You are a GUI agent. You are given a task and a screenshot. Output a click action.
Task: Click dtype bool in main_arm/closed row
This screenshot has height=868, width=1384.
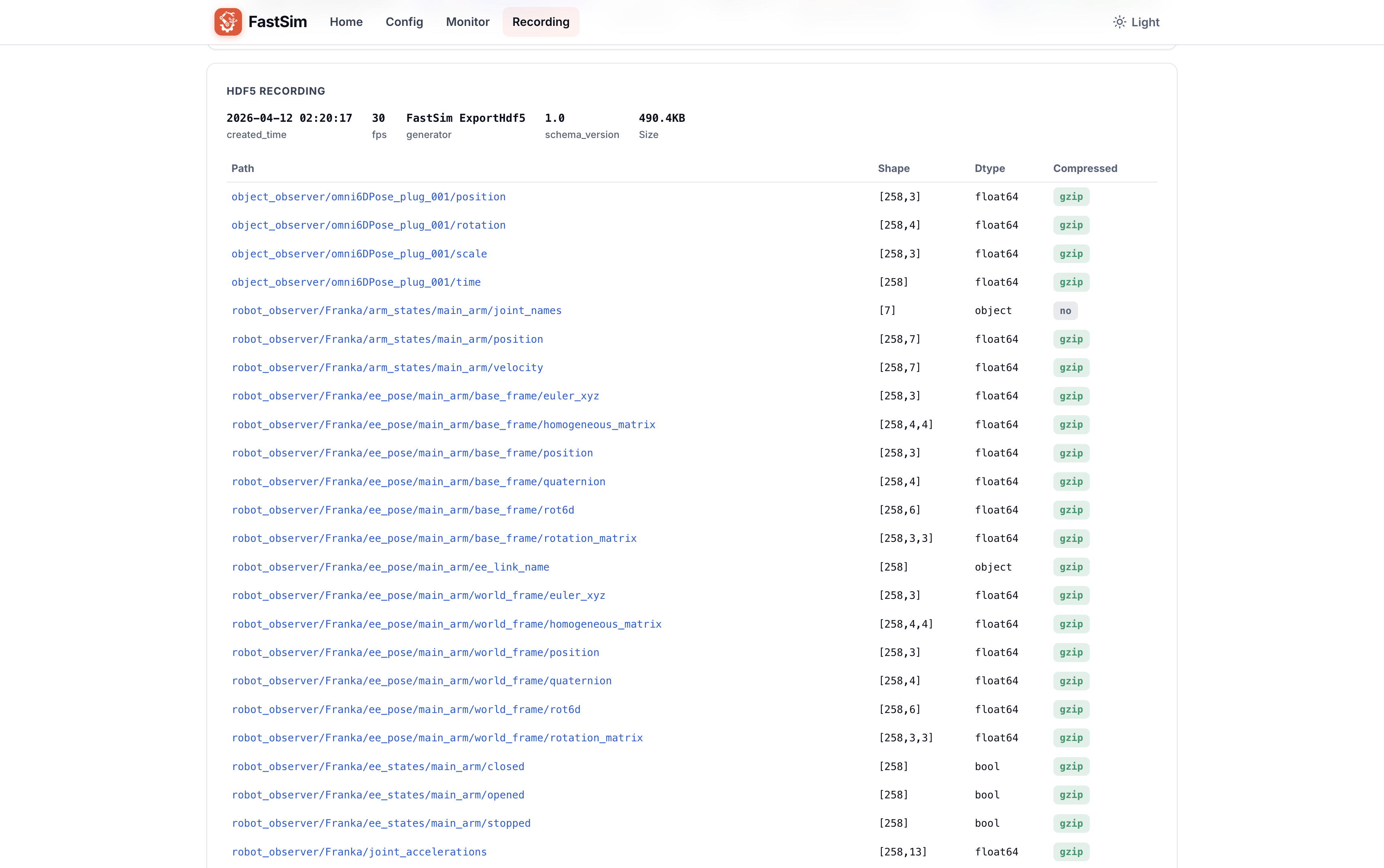pos(987,766)
